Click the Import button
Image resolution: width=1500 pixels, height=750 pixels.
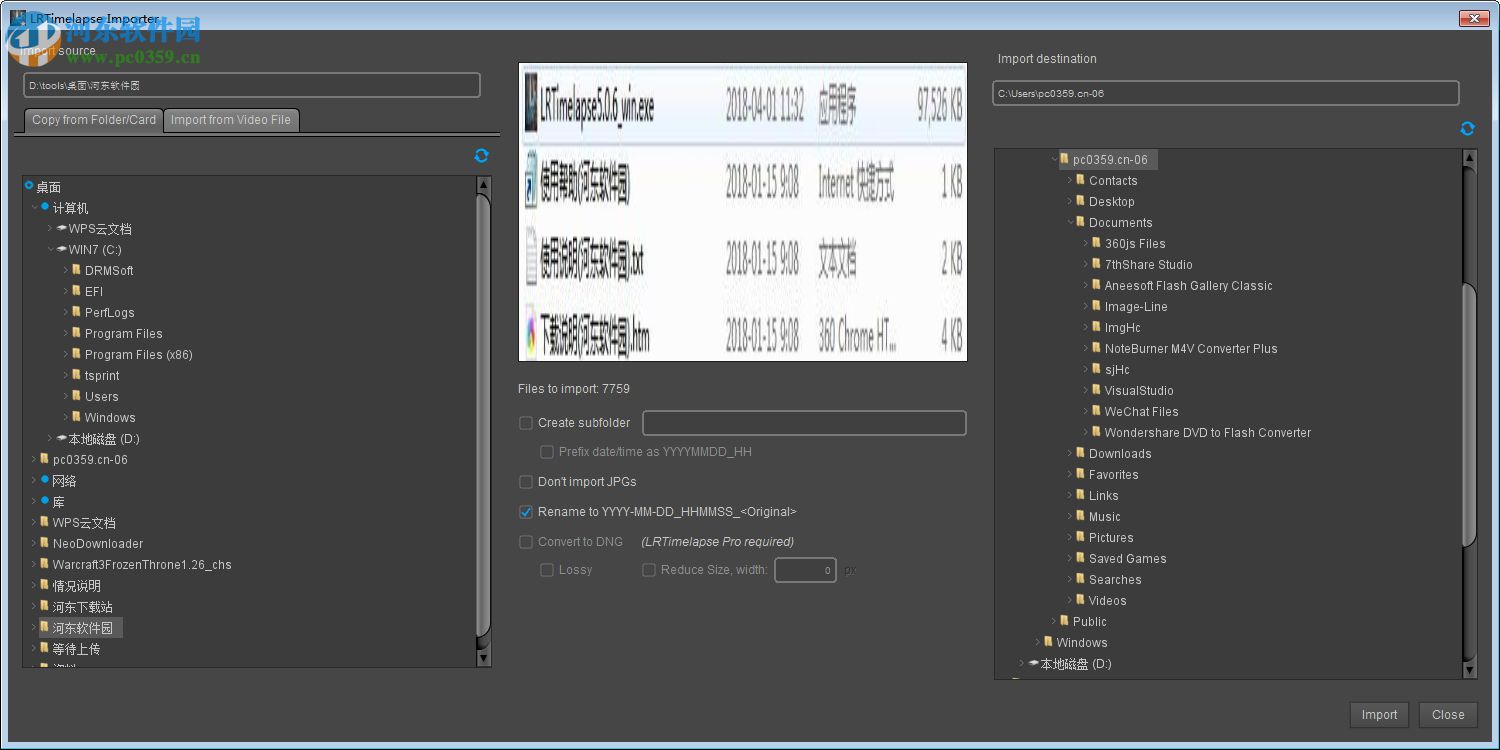click(1379, 715)
